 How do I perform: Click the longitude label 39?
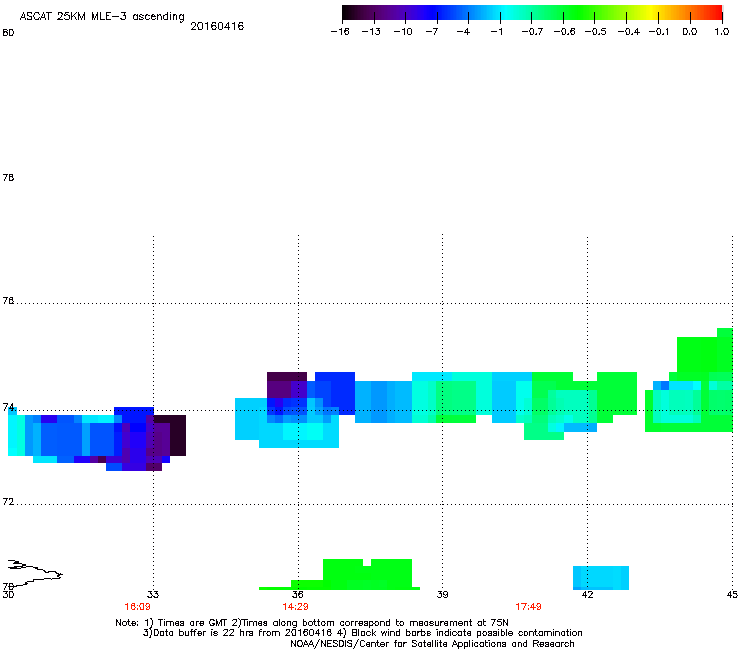coord(442,594)
